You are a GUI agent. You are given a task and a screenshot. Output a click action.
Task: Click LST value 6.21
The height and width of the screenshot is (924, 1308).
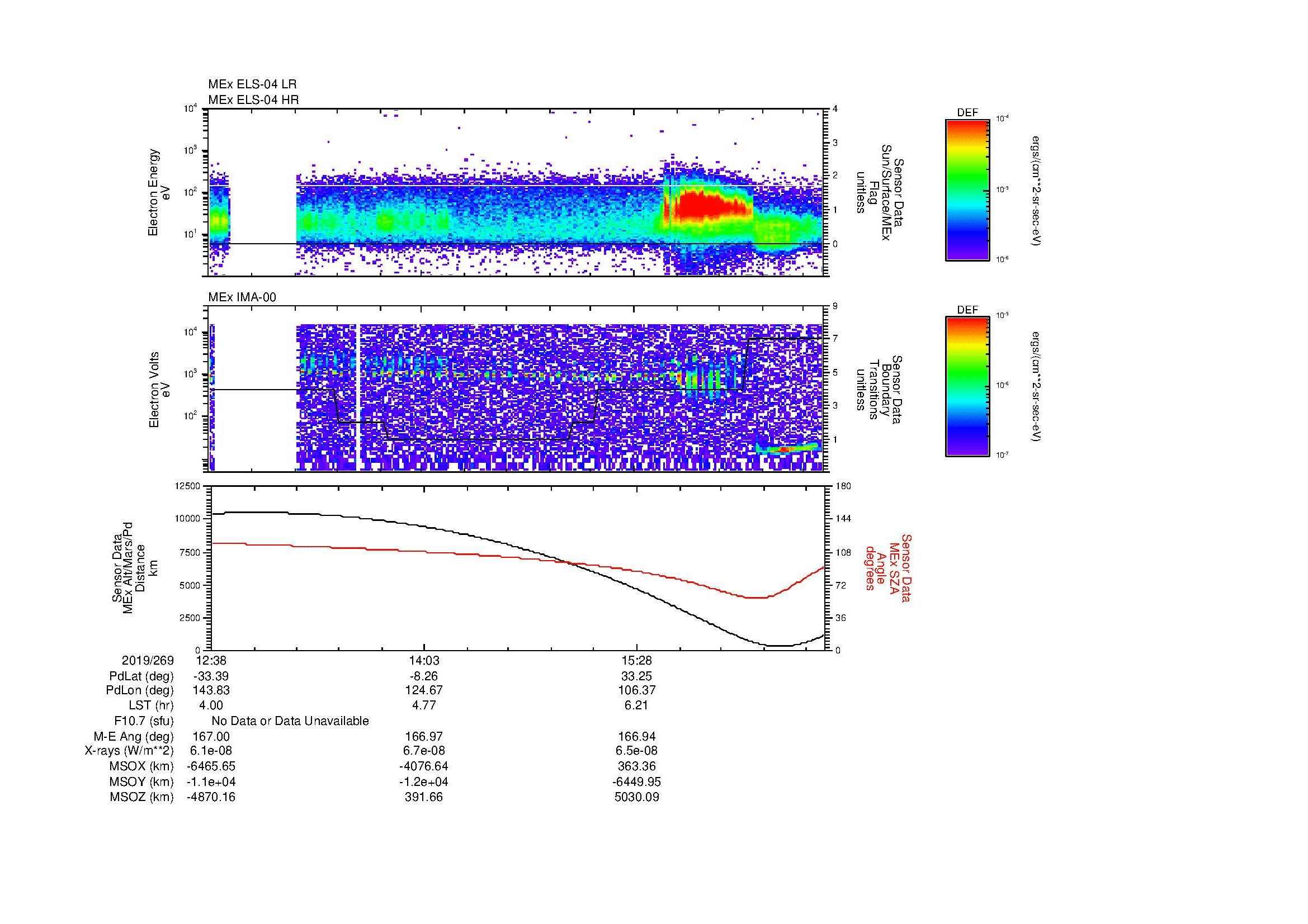(636, 705)
